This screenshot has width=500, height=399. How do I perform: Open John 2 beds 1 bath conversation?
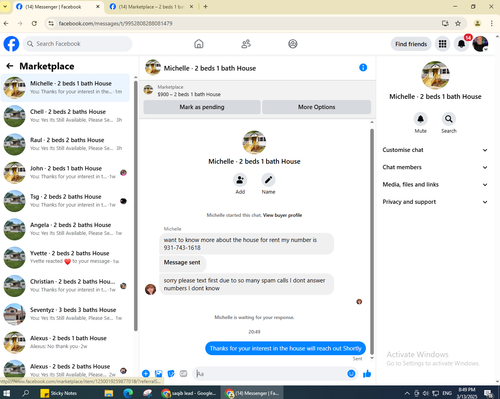click(65, 172)
